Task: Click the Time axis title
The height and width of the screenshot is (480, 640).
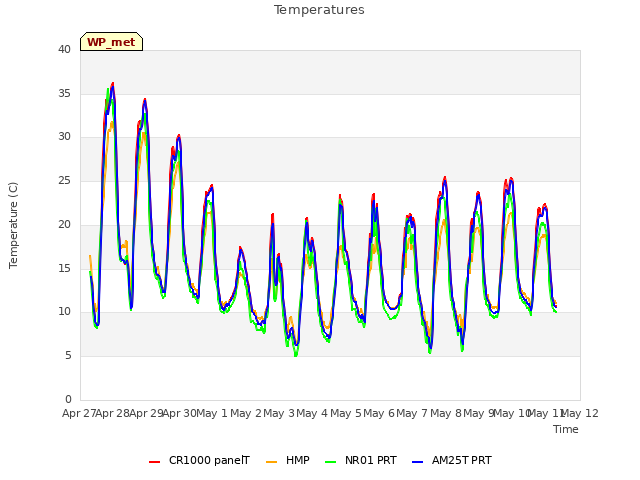Action: (x=566, y=429)
